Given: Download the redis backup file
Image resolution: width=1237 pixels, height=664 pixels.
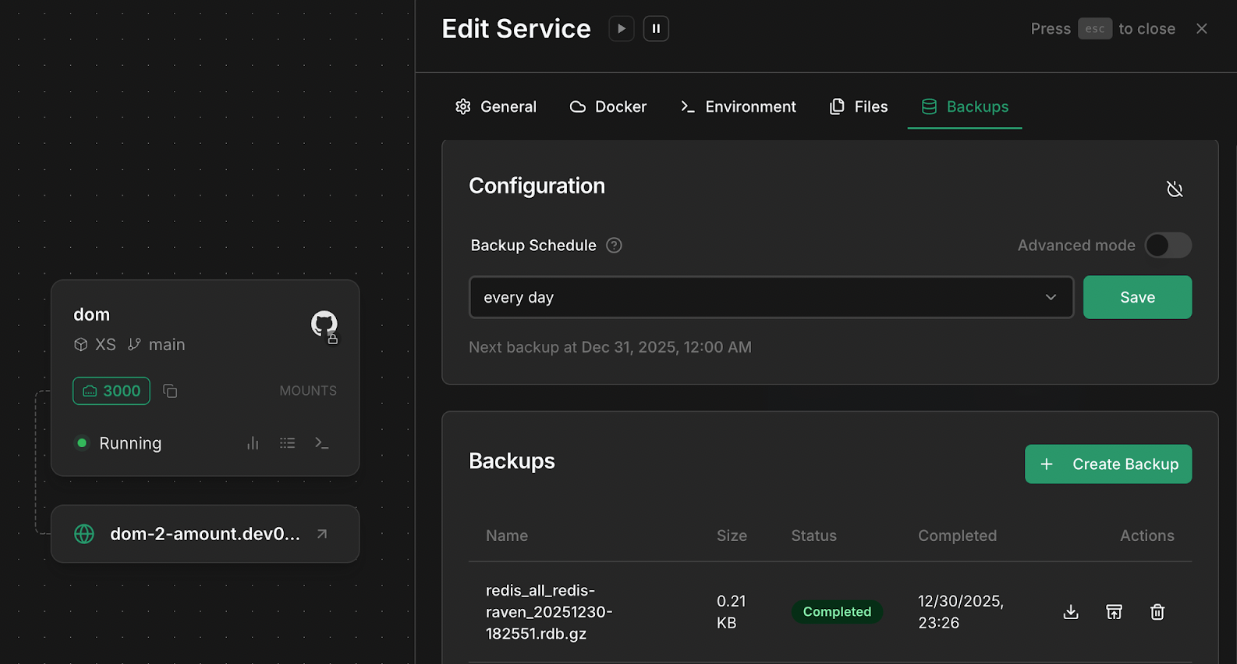Looking at the screenshot, I should click(x=1071, y=612).
